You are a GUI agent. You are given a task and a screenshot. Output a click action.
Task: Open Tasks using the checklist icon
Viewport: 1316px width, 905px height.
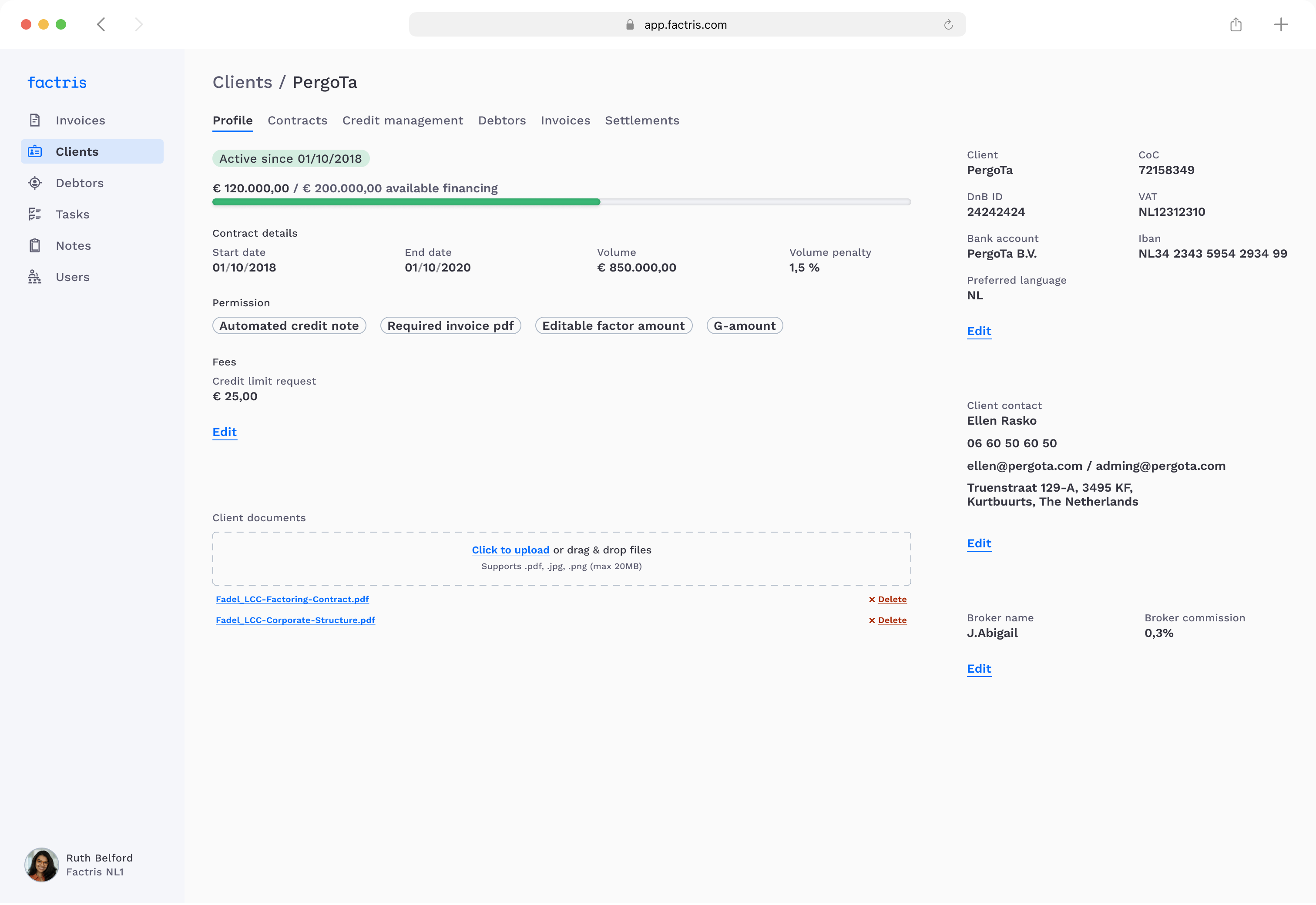[x=35, y=214]
